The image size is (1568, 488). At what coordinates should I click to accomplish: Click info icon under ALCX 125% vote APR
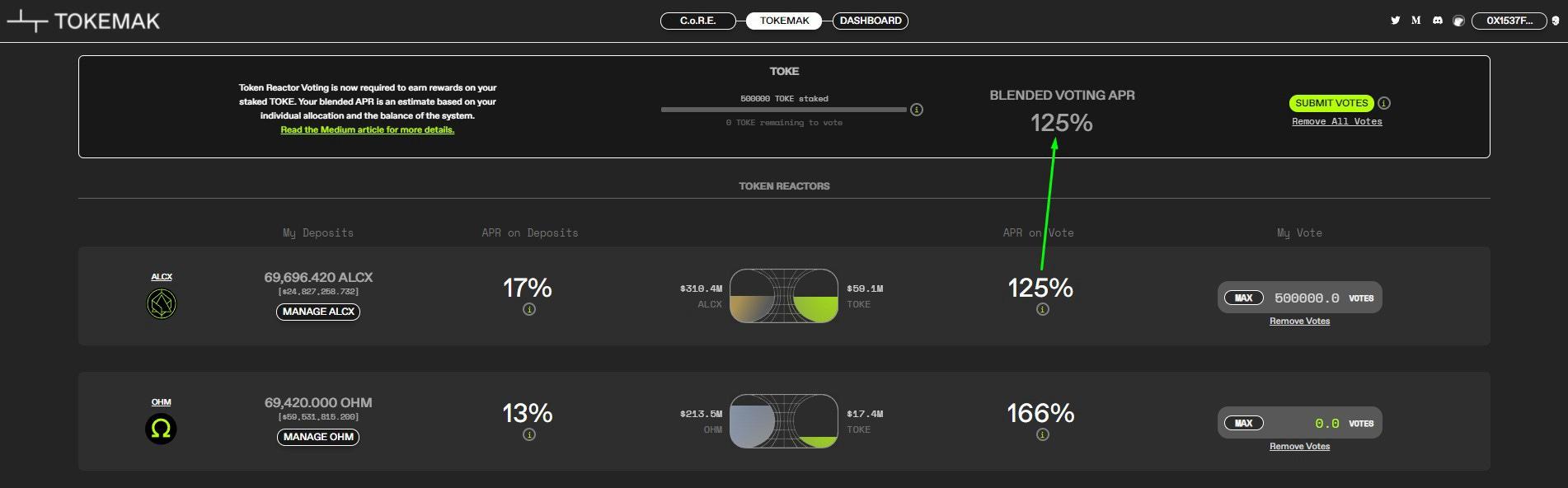click(1043, 309)
